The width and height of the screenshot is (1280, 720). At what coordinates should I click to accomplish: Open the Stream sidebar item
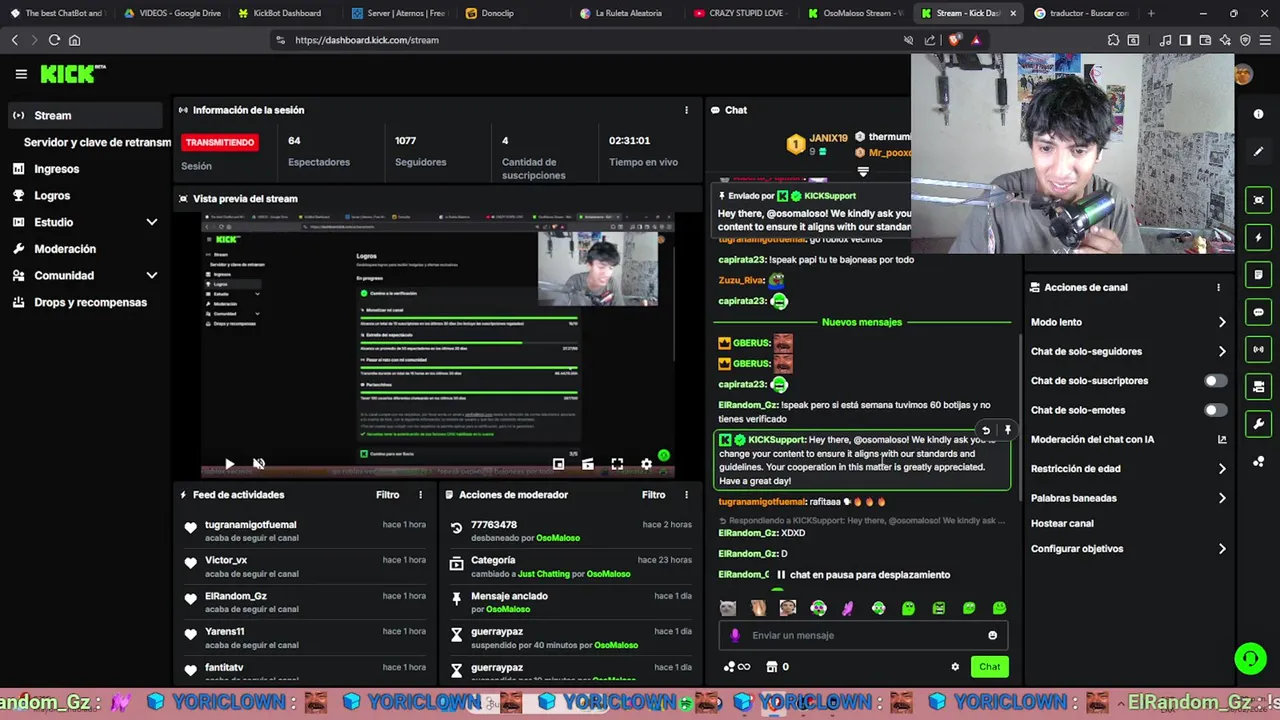tap(85, 115)
